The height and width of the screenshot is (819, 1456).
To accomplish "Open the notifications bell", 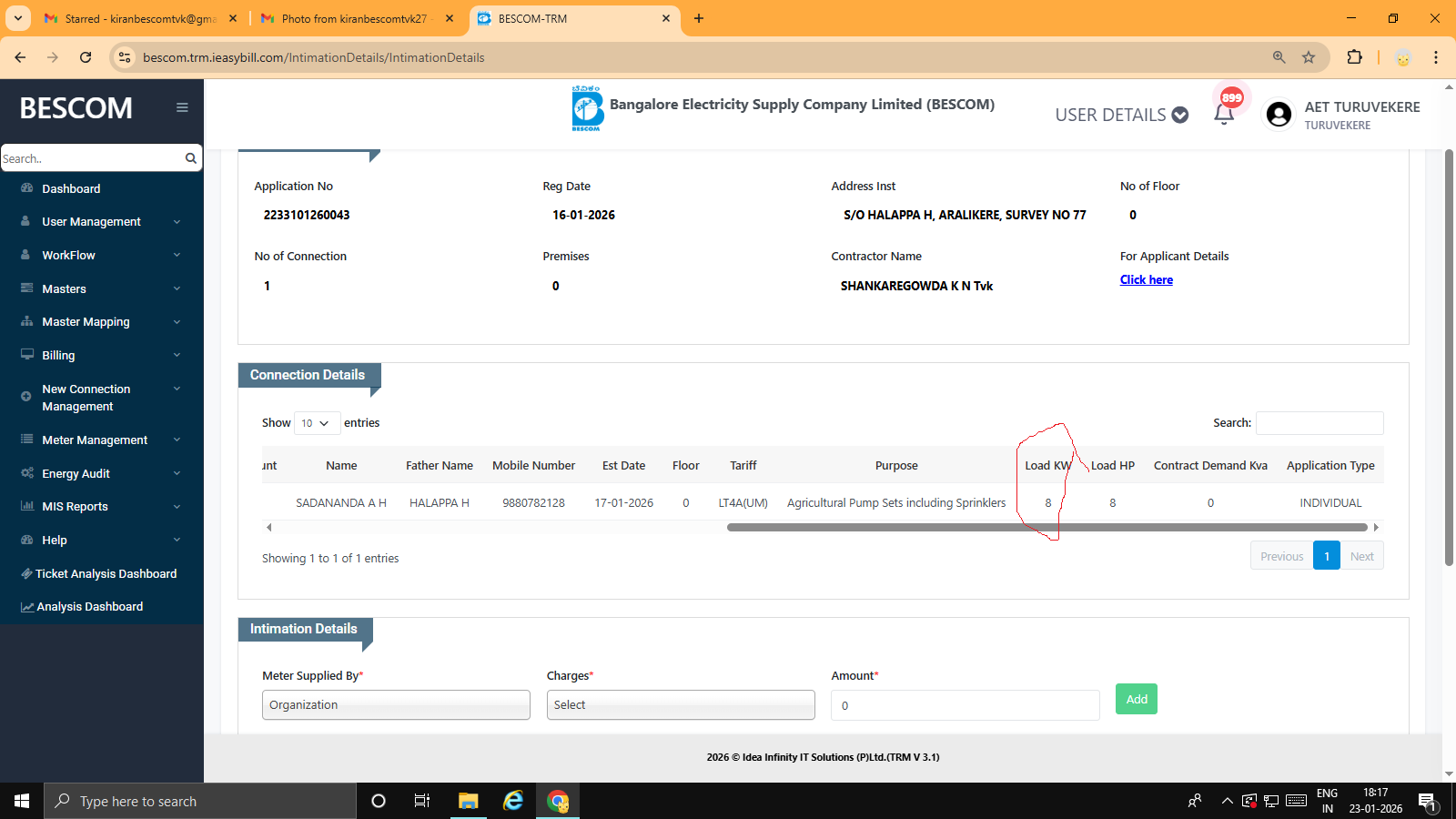I will [x=1224, y=114].
